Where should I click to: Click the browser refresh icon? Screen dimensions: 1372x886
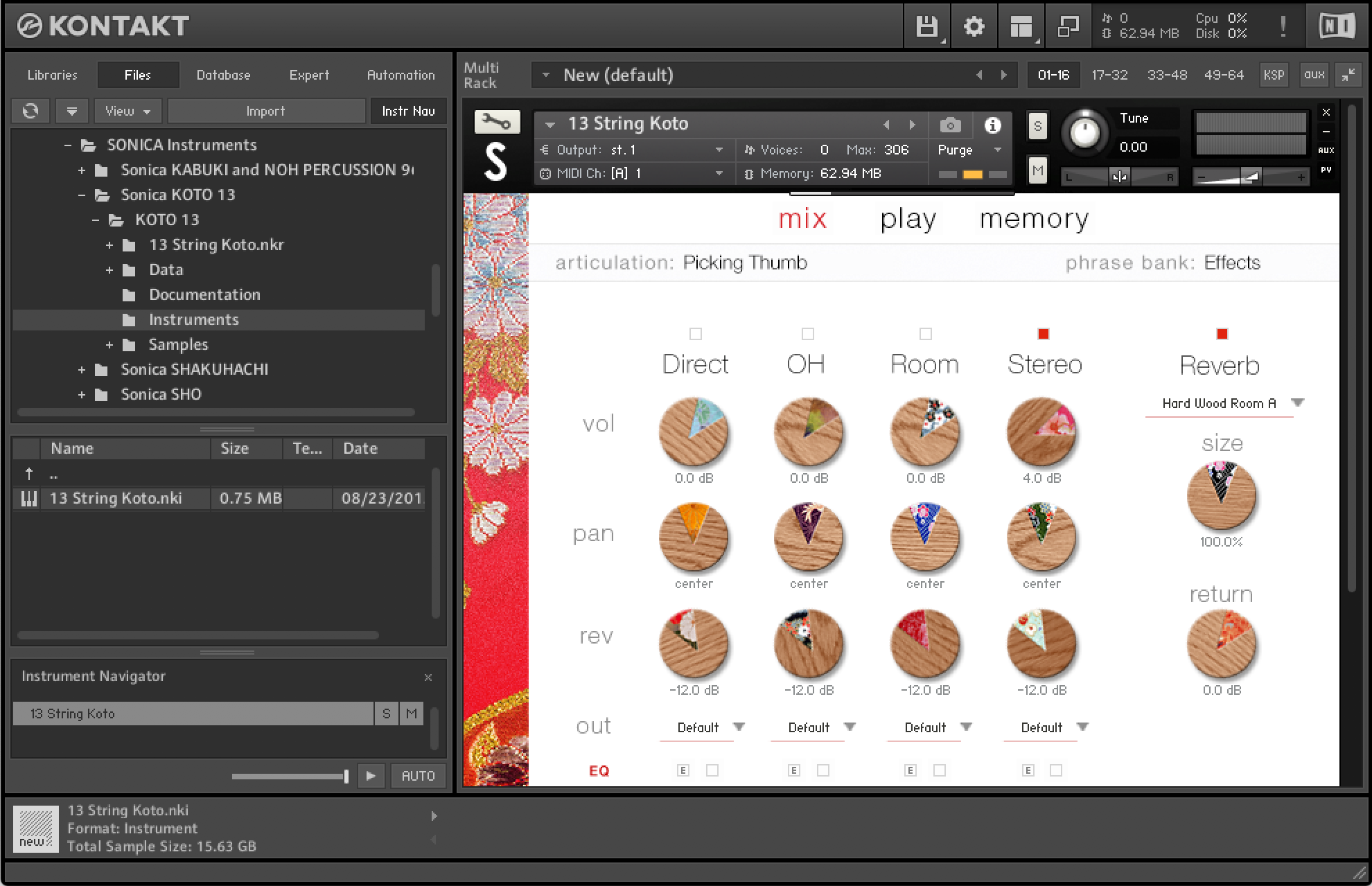tap(30, 111)
